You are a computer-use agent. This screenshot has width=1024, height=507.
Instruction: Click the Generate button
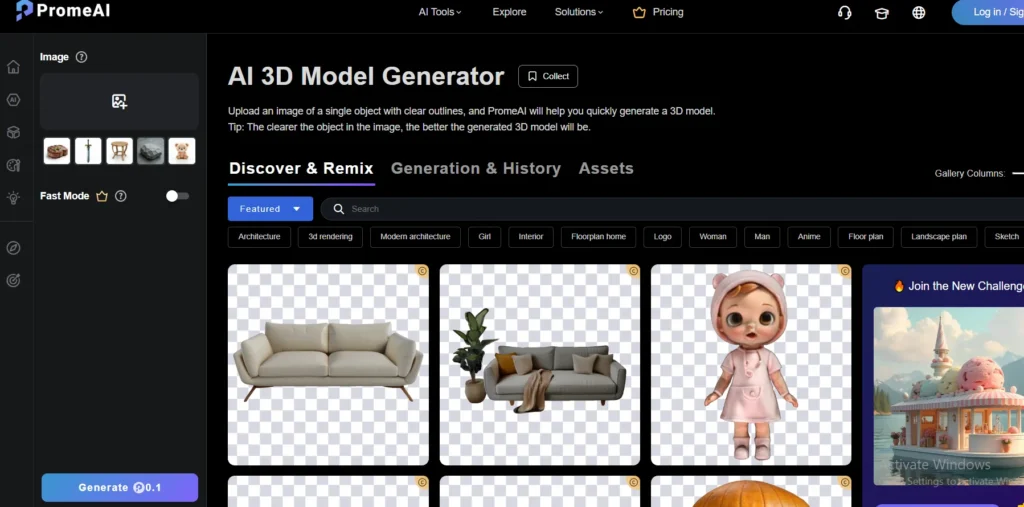coord(120,487)
